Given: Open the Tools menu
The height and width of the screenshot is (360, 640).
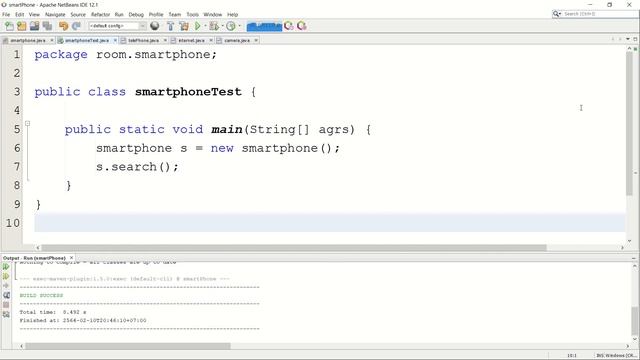Looking at the screenshot, I should 192,14.
